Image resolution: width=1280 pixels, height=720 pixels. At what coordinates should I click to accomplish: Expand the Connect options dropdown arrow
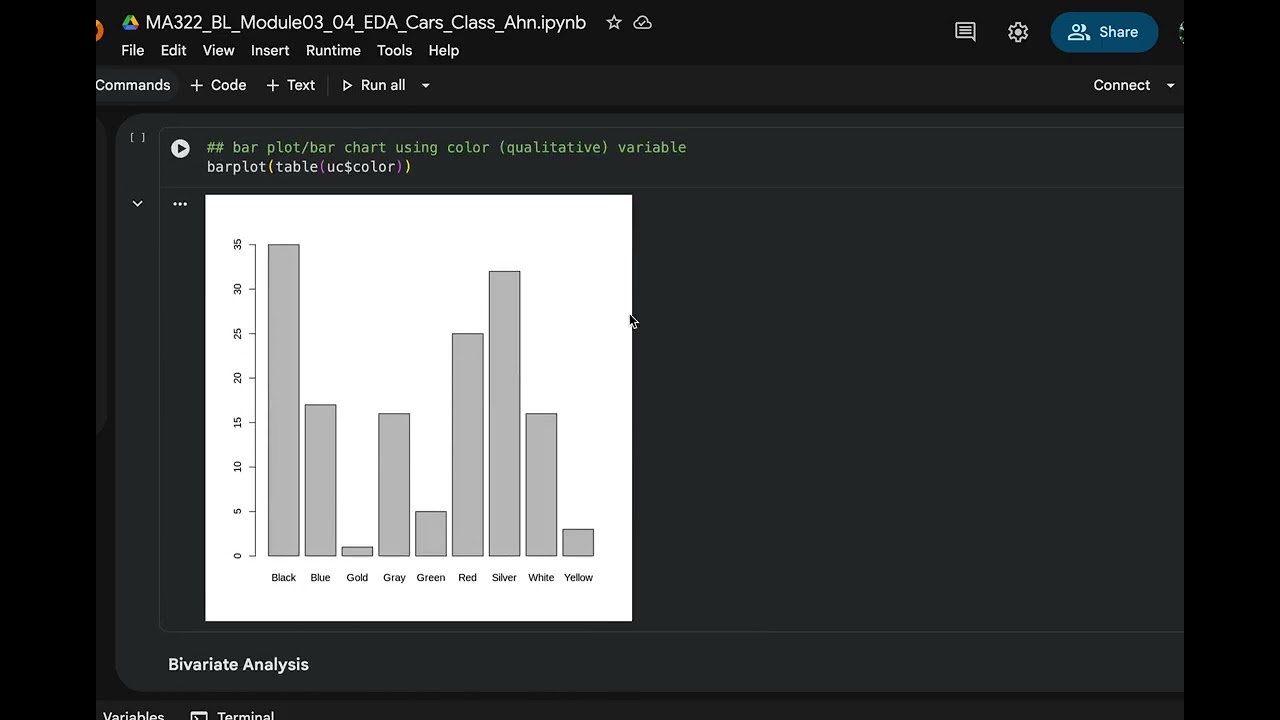click(x=1170, y=85)
